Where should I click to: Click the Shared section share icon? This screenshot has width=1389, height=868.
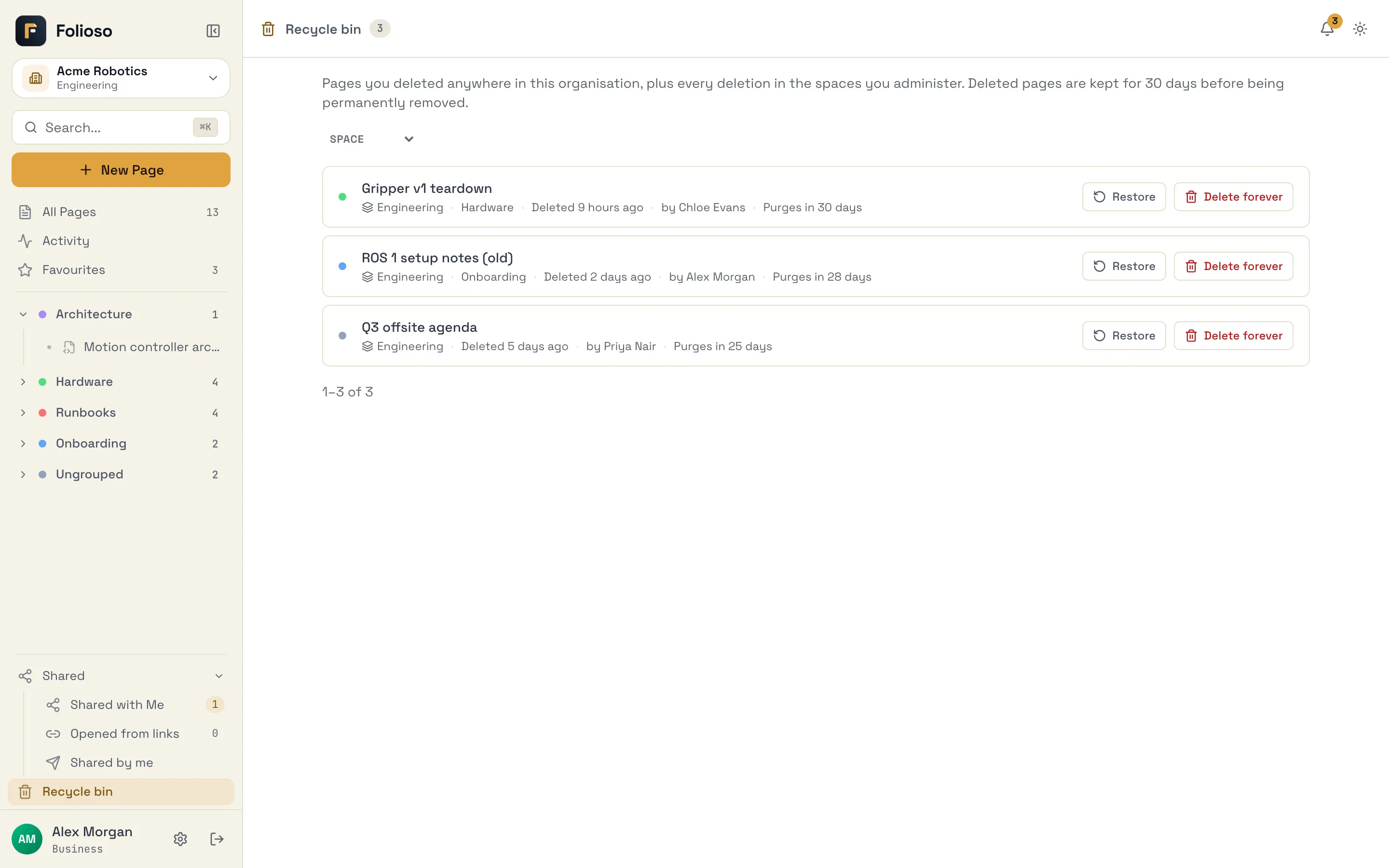[25, 676]
